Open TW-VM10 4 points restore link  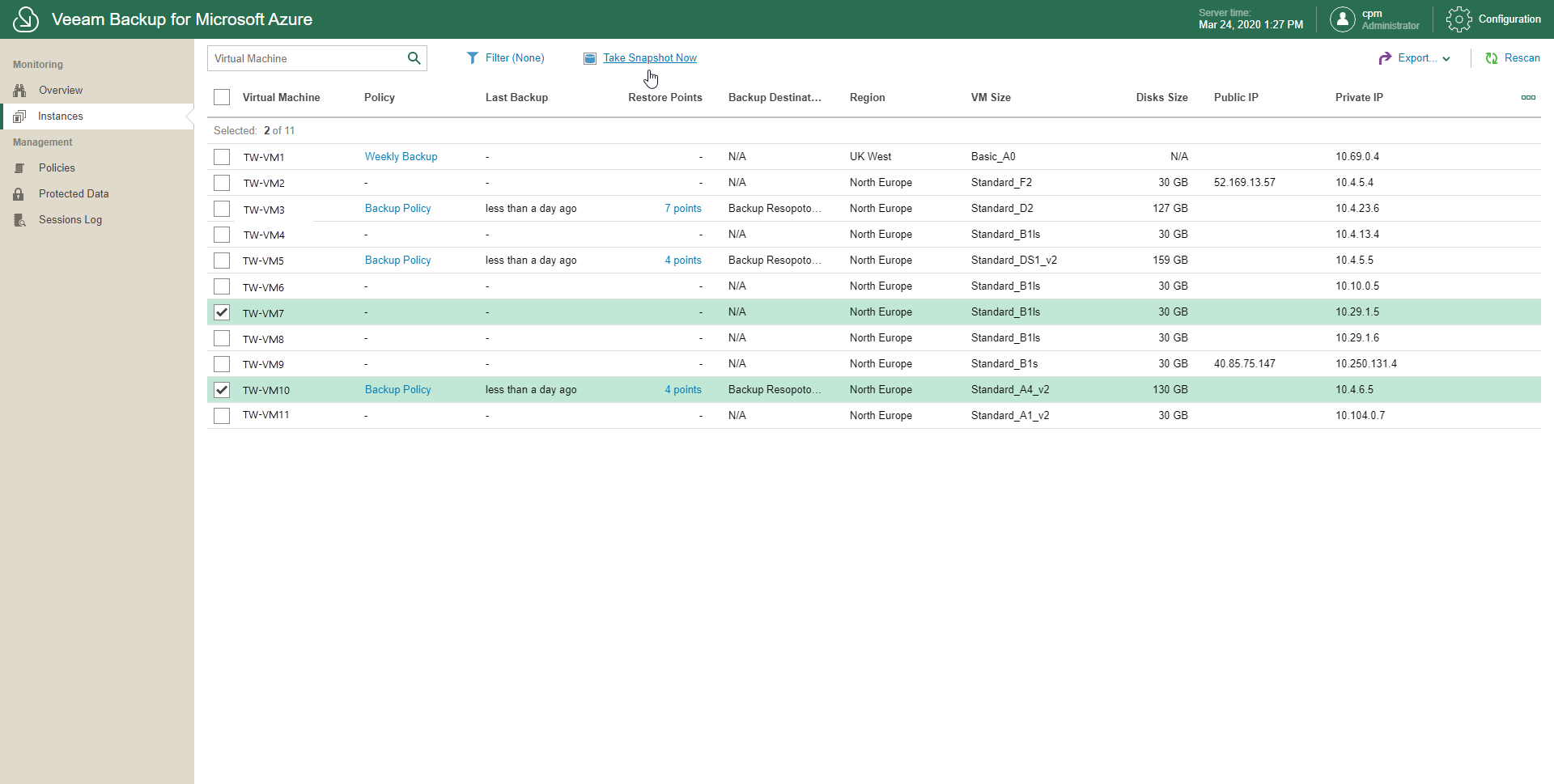(x=683, y=390)
